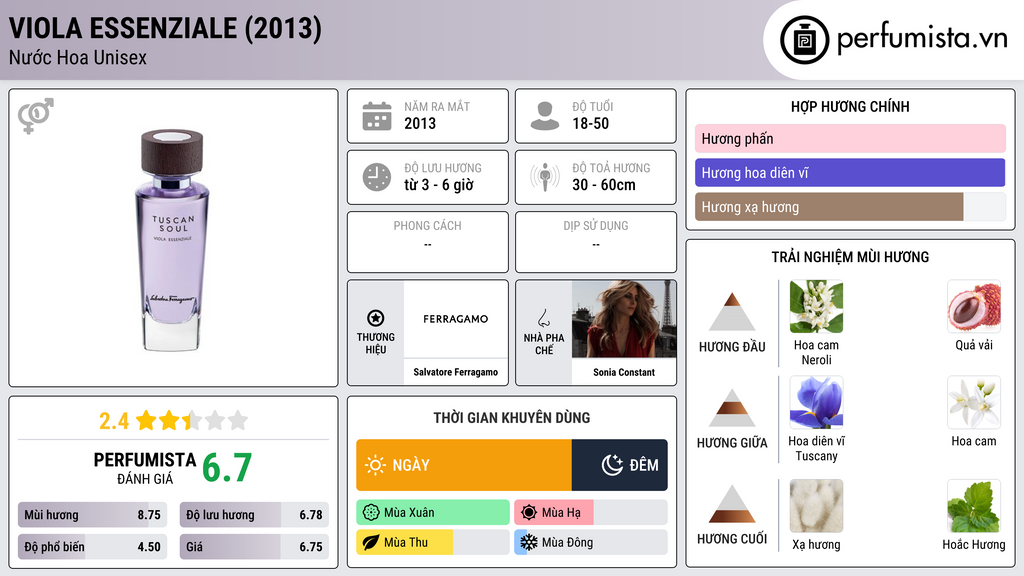
Task: Click the unisex gender symbol icon
Action: tap(36, 116)
